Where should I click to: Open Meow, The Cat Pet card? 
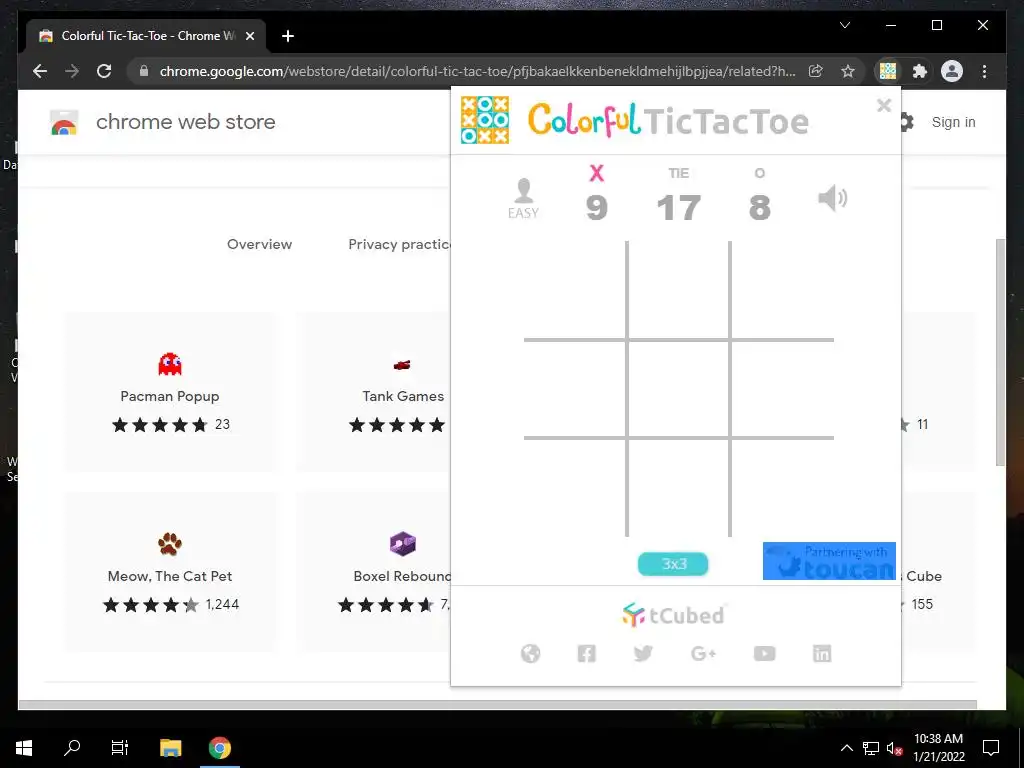[170, 571]
